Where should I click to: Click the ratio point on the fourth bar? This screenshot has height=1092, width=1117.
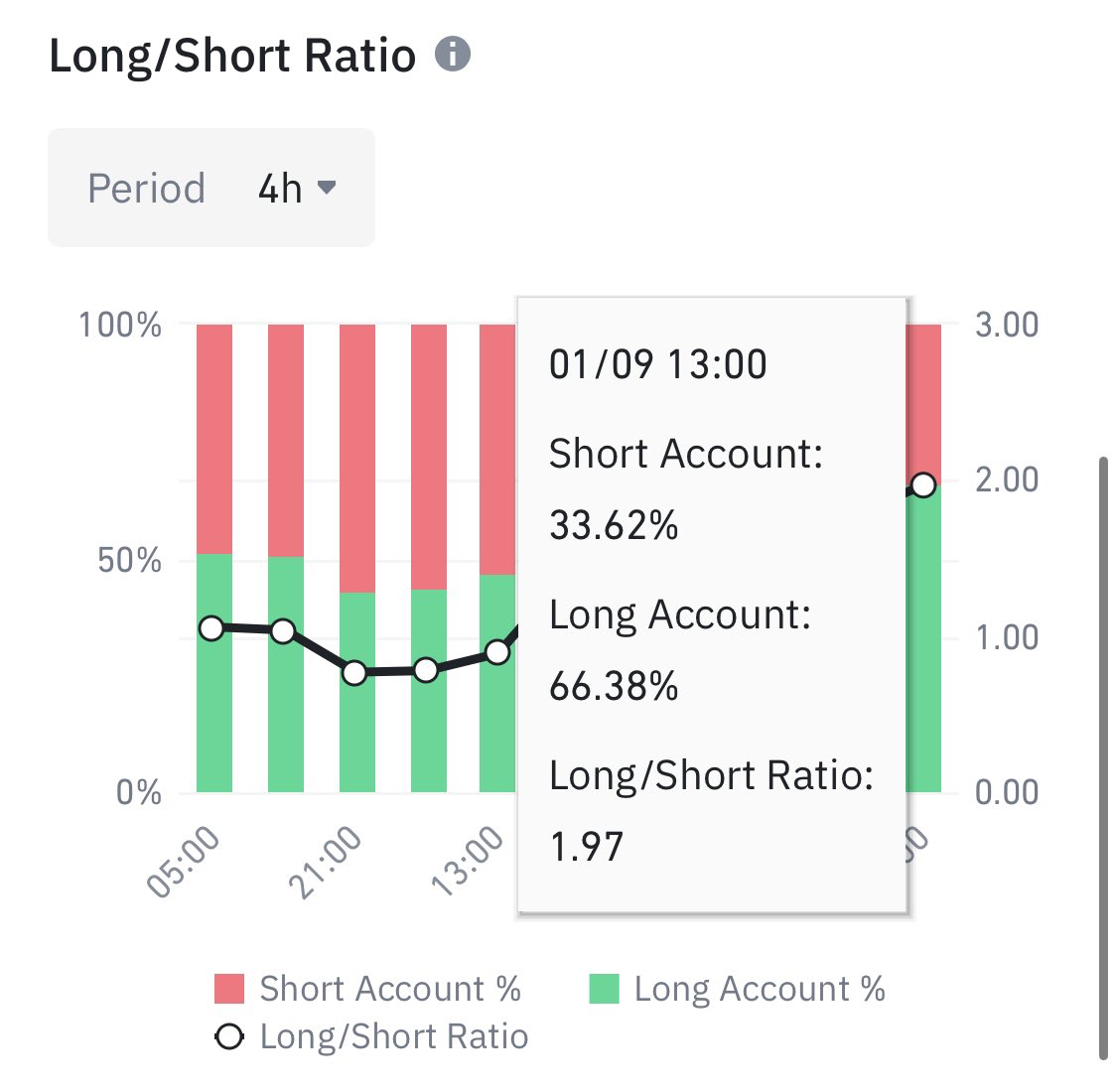coord(426,670)
